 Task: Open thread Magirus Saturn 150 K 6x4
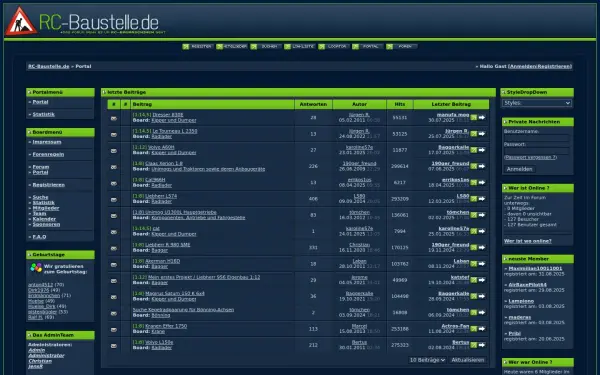point(175,293)
